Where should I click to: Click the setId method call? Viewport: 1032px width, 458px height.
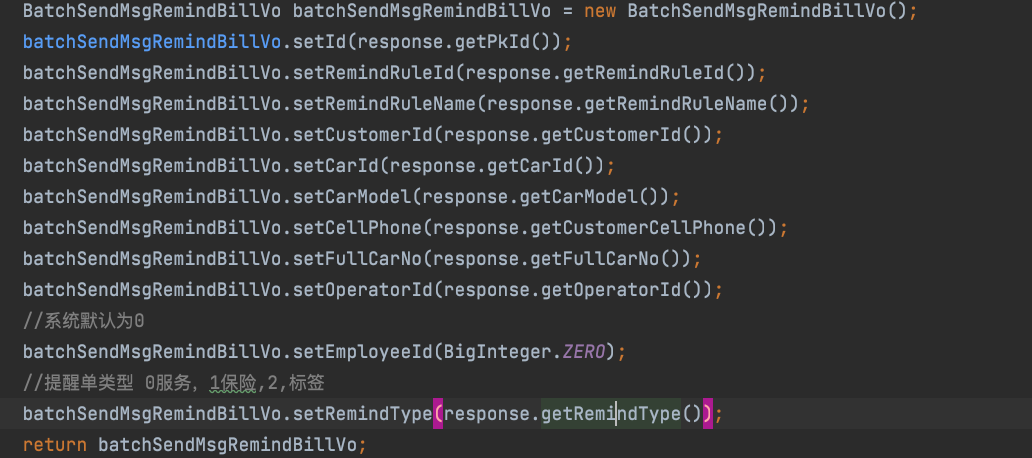(319, 42)
